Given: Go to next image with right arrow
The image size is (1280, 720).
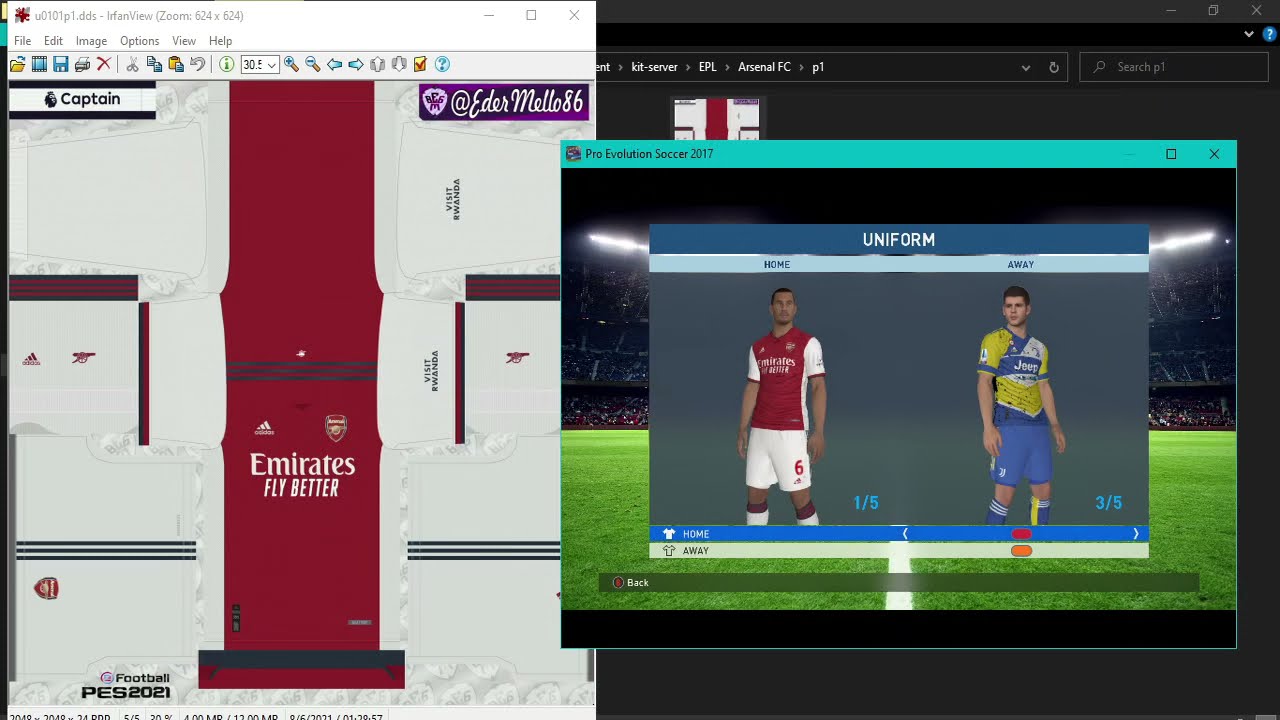Looking at the screenshot, I should coord(356,64).
